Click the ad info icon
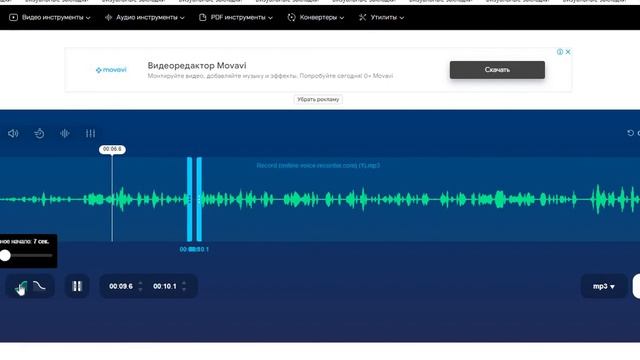The height and width of the screenshot is (360, 640). 560,52
